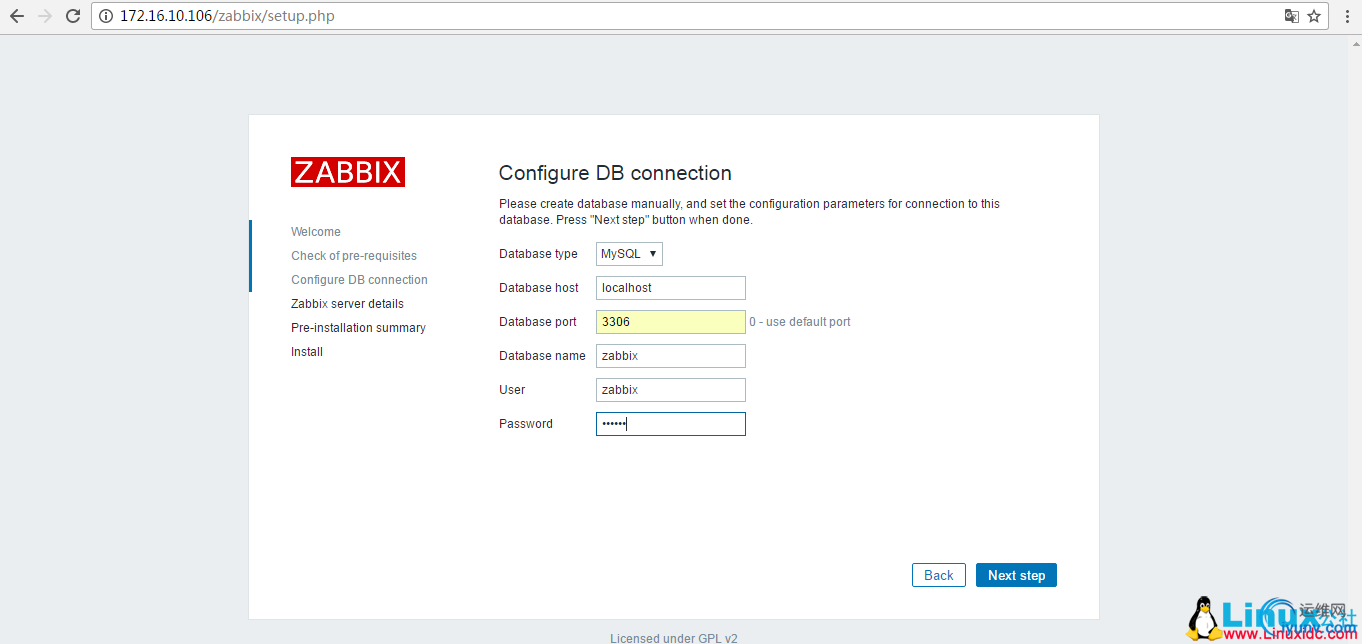Click the browser back arrow icon
1362x644 pixels.
pyautogui.click(x=17, y=16)
